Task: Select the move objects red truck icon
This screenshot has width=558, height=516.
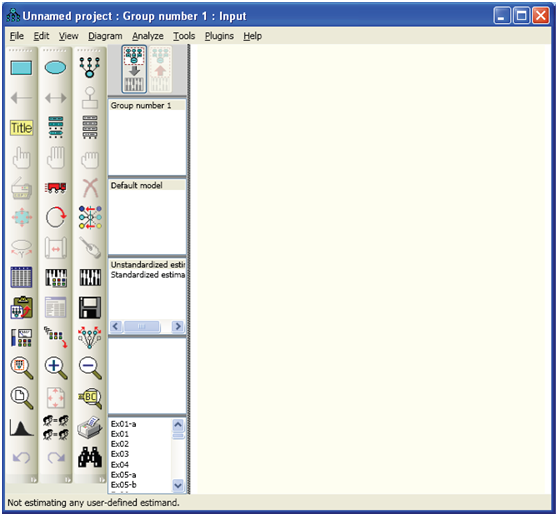Action: (x=56, y=187)
